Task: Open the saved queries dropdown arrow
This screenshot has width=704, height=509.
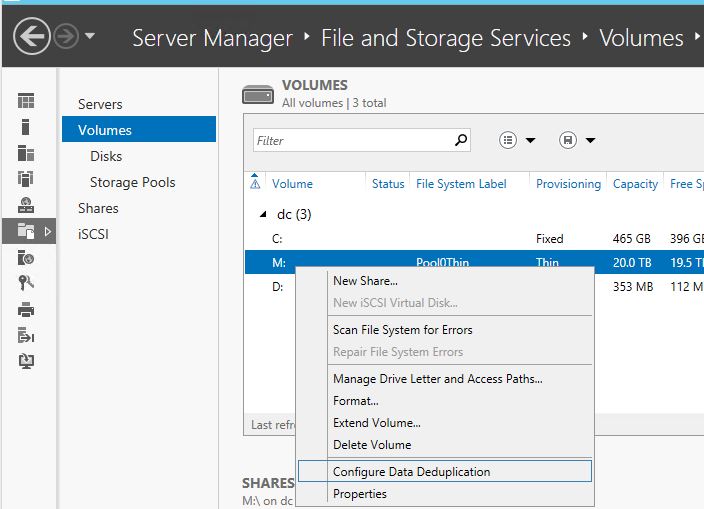Action: [590, 140]
